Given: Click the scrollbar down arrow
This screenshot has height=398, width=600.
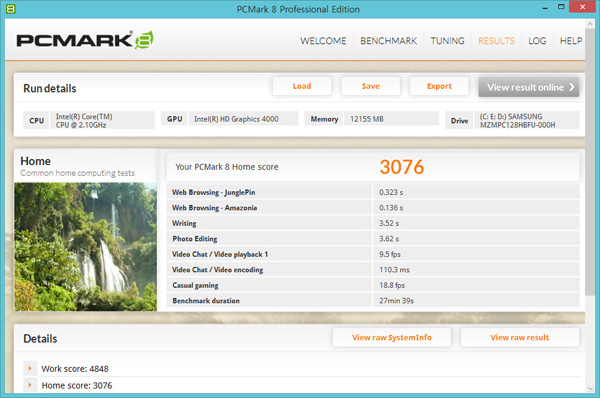Looking at the screenshot, I should click(590, 388).
